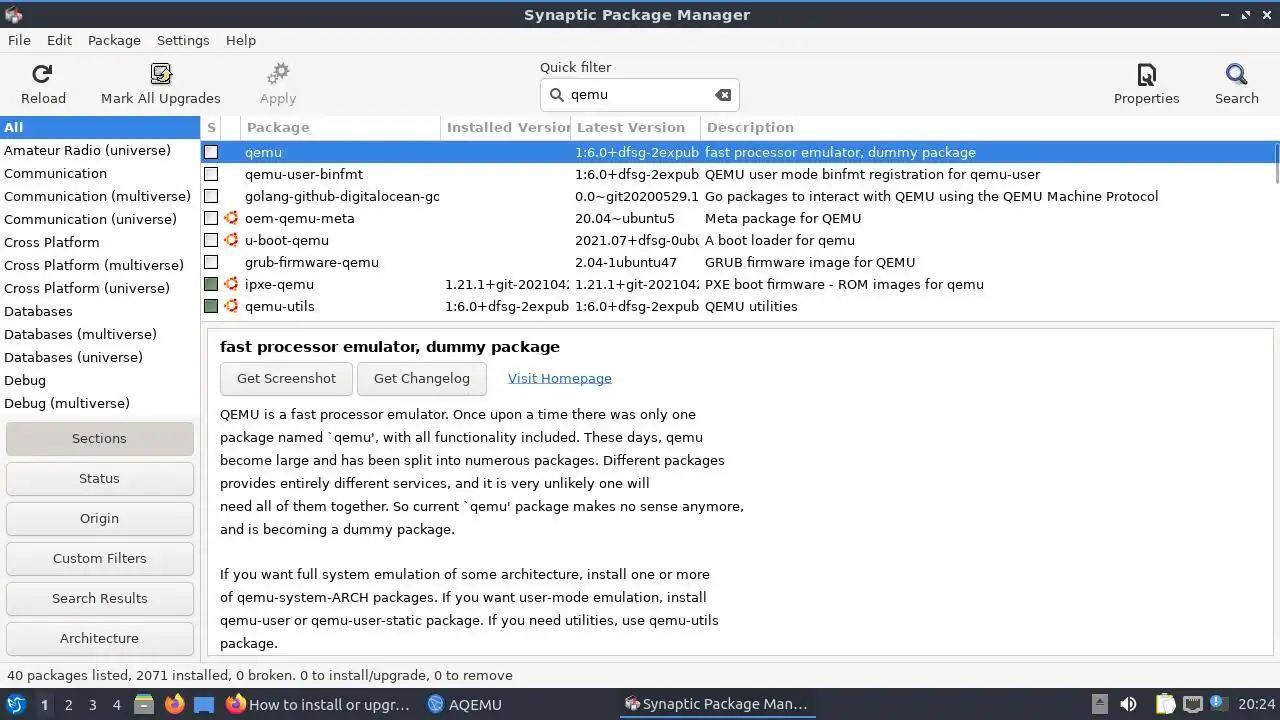Click the Ubuntu supported icon next to oem-qemu-meta
This screenshot has height=720, width=1280.
point(231,218)
